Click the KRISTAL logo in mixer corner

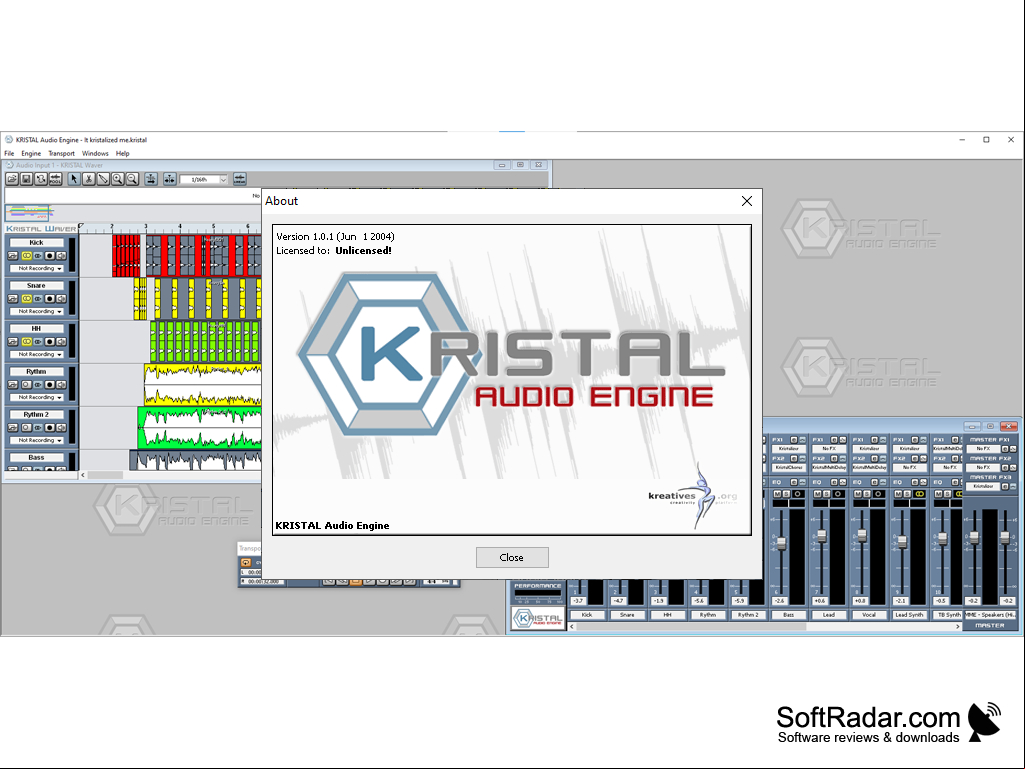pos(537,618)
